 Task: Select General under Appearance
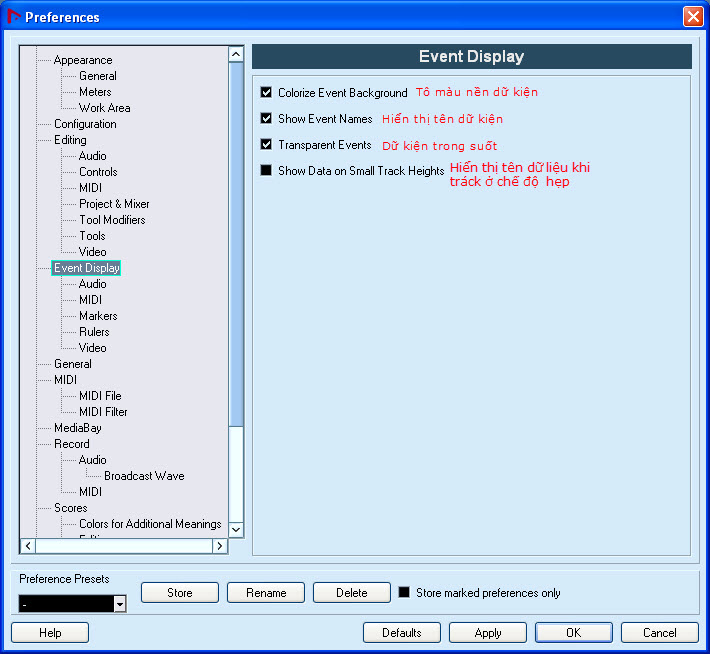tap(98, 76)
